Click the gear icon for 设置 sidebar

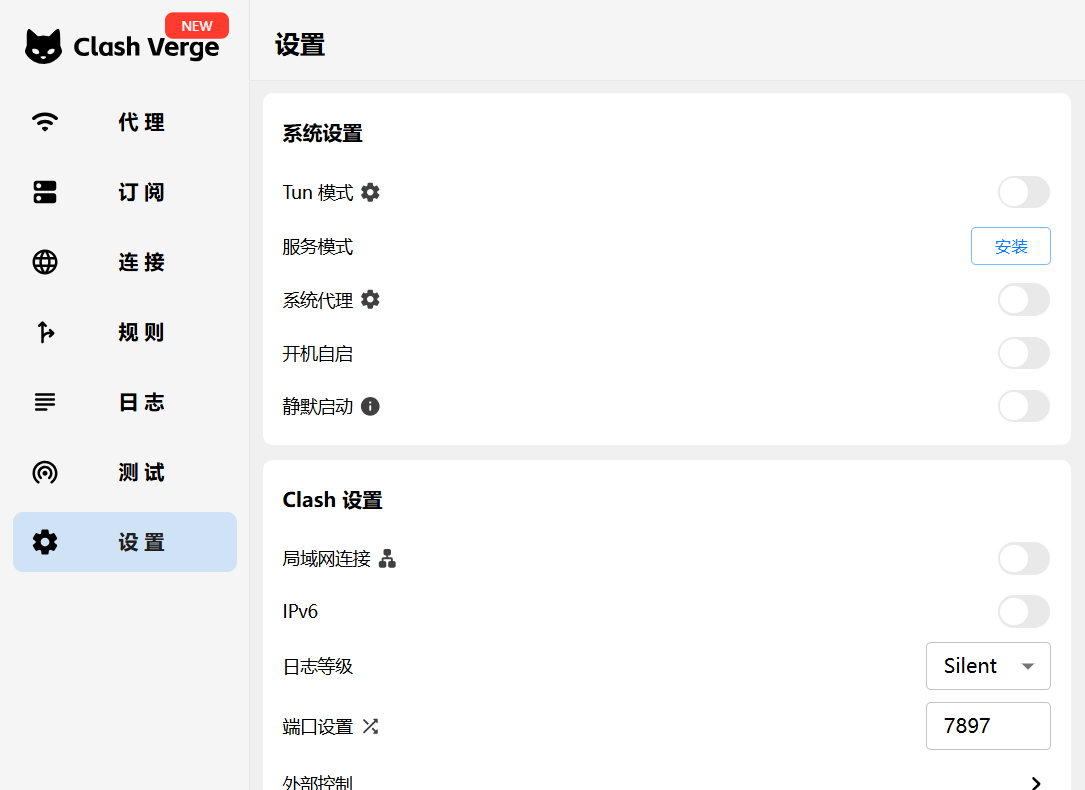[45, 542]
